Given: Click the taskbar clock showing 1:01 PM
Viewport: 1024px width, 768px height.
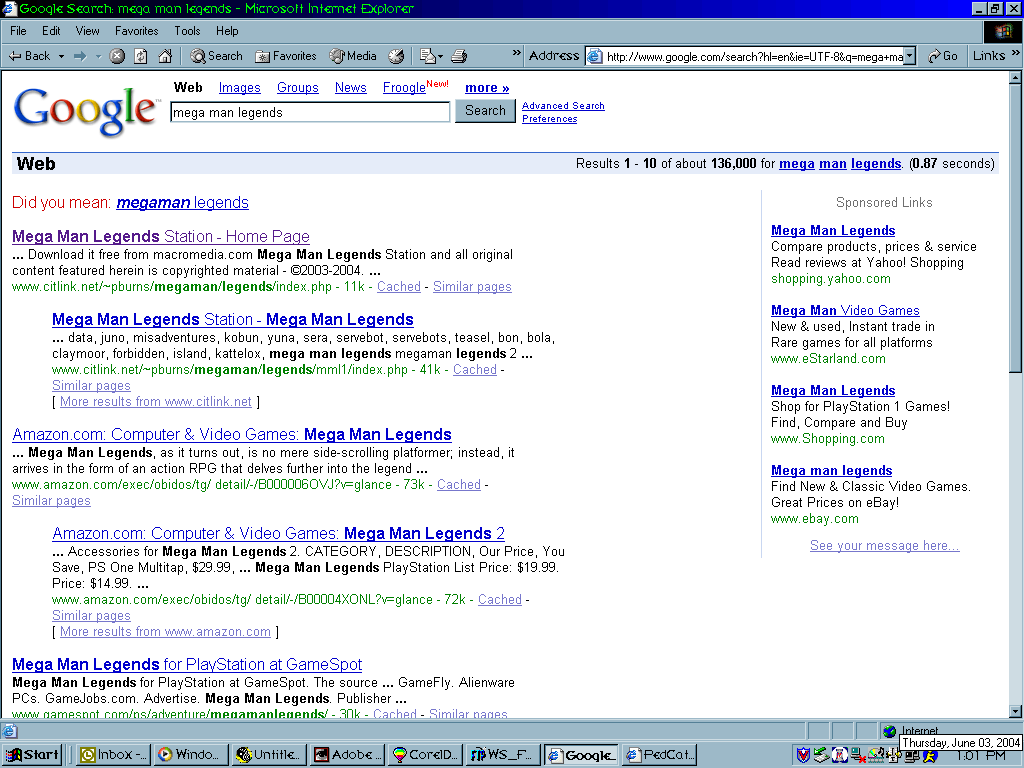Looking at the screenshot, I should coord(980,756).
